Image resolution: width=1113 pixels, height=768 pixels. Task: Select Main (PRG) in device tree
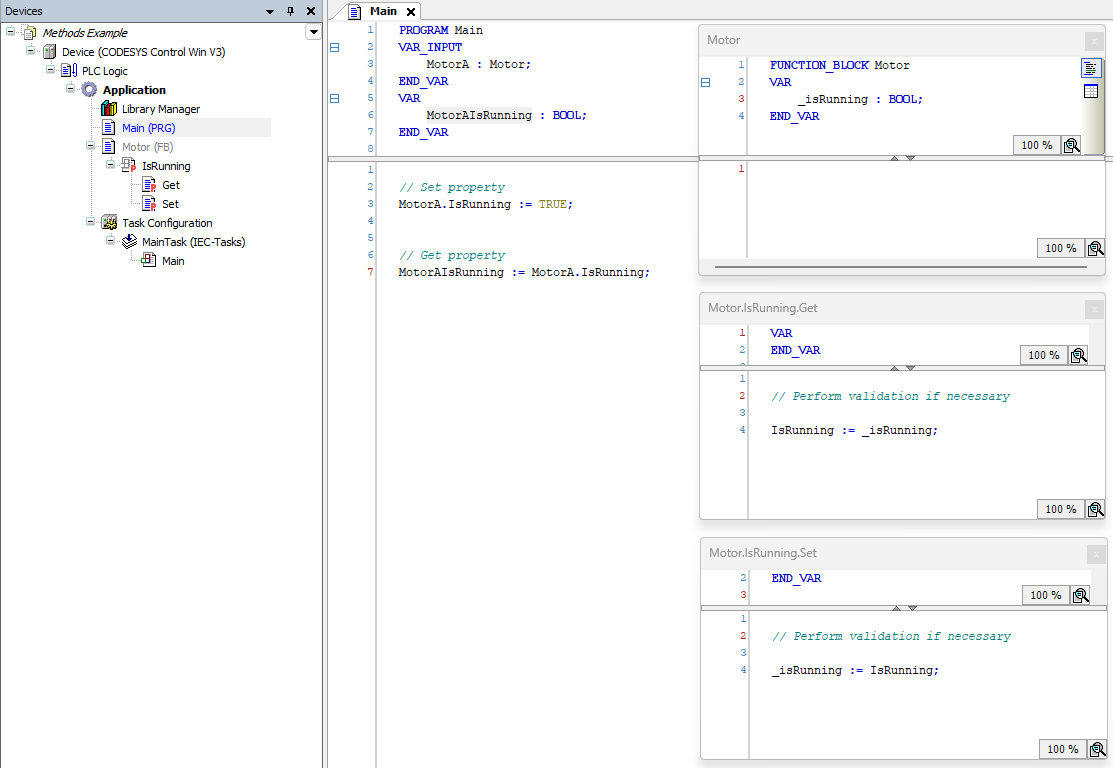pos(148,128)
